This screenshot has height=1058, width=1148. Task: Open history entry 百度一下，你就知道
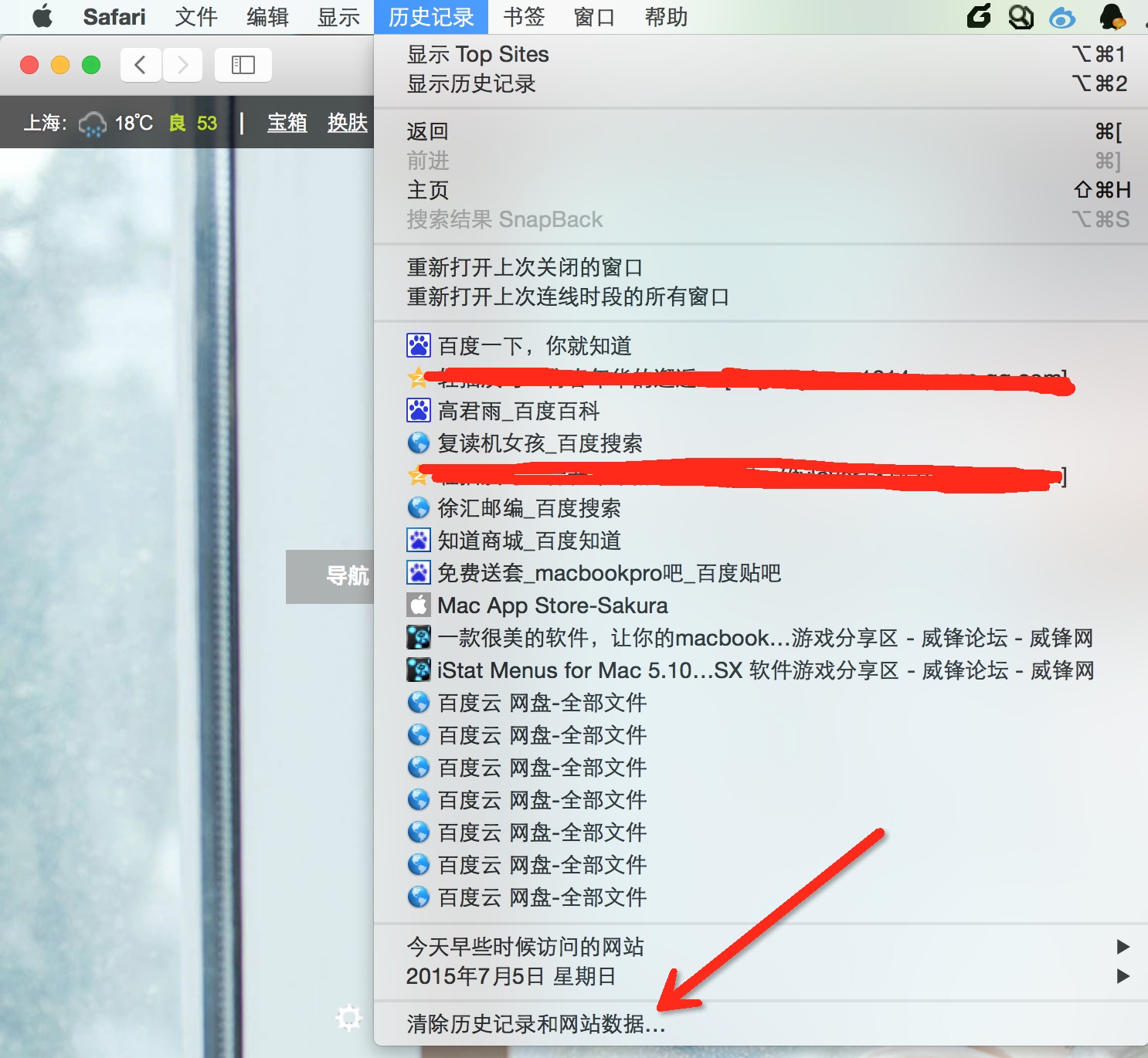click(761, 345)
